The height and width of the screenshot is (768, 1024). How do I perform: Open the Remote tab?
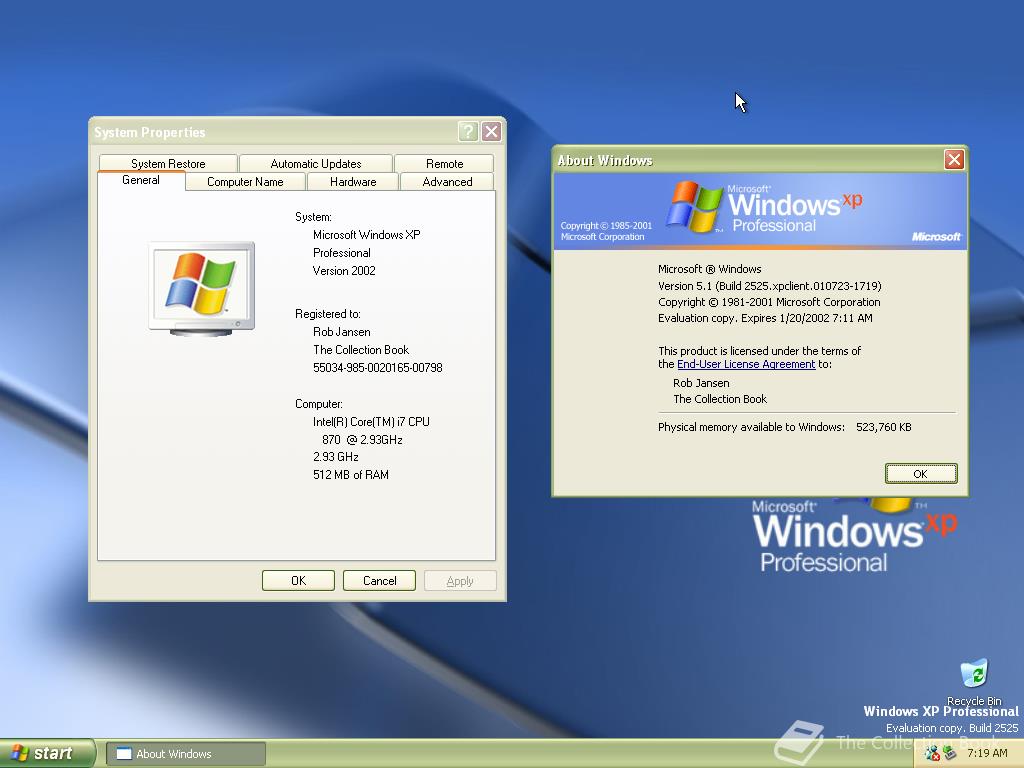tap(444, 163)
